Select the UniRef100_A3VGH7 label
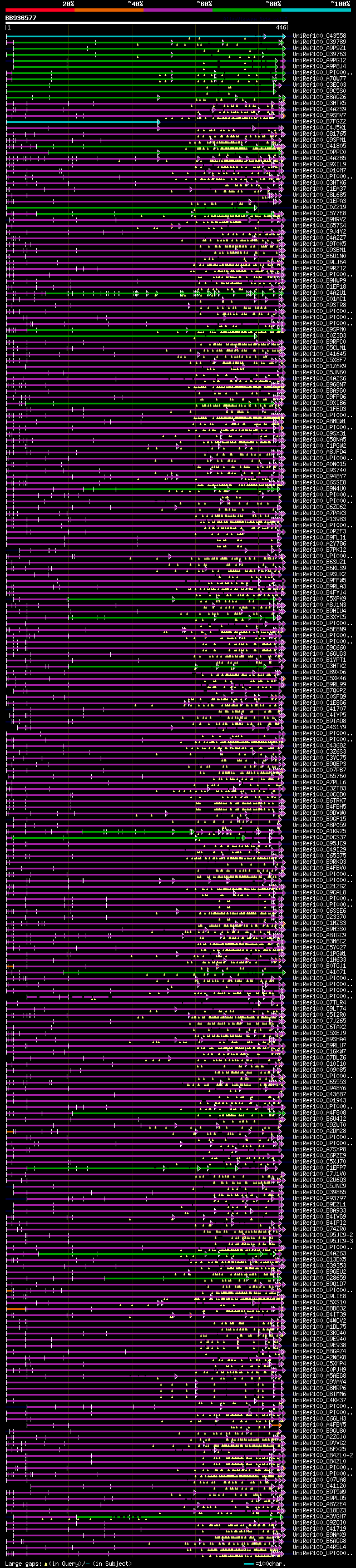This screenshot has width=356, height=1568. [319, 1516]
